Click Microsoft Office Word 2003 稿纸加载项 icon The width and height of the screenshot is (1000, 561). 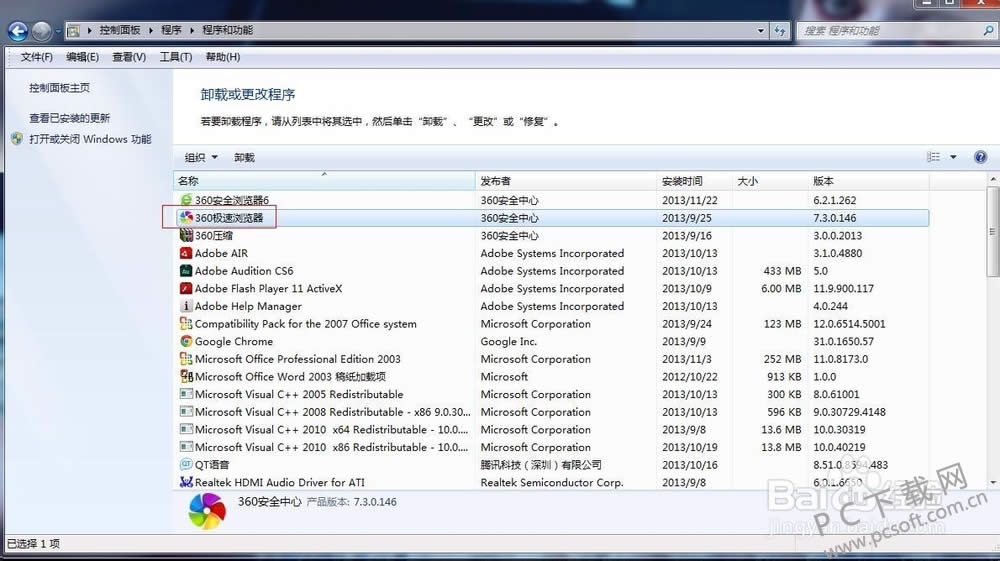pos(186,377)
